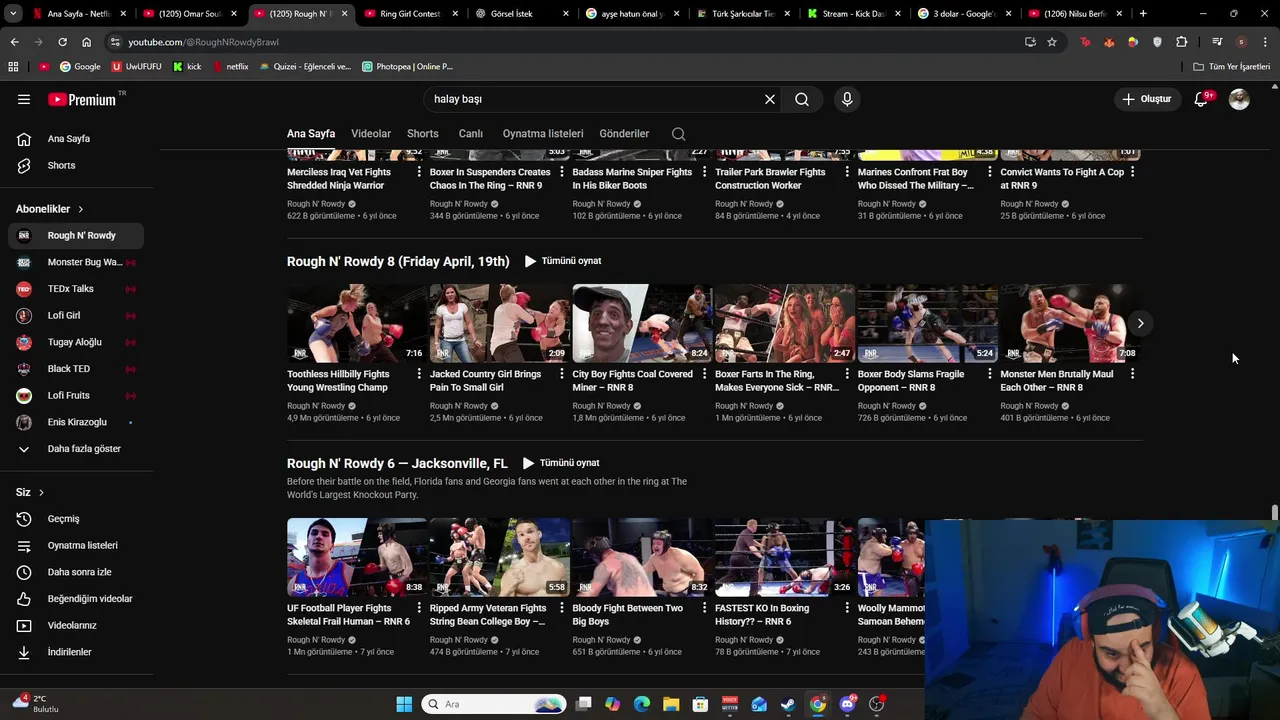Open Daha sonra izle in sidebar
This screenshot has height=720, width=1280.
[x=76, y=572]
